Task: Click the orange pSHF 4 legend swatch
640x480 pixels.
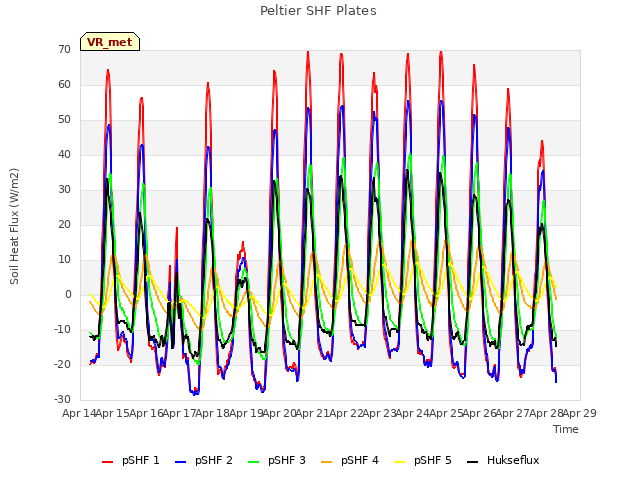Action: coord(327,462)
